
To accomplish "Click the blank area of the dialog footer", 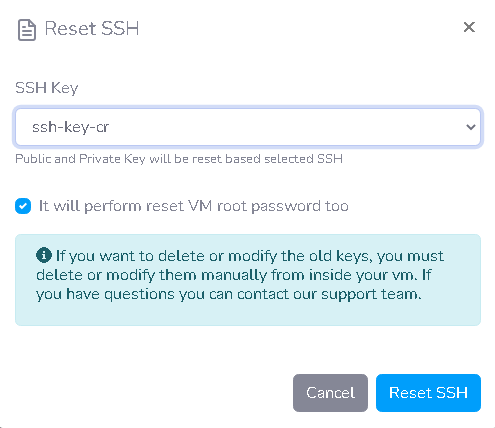I will pyautogui.click(x=150, y=393).
